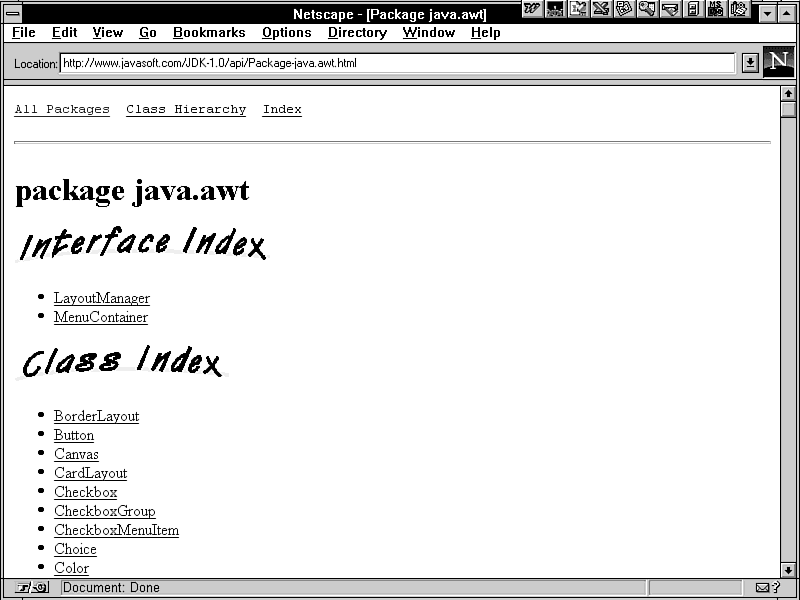Expand the Location URL history dropdown
The image size is (800, 600).
click(750, 63)
